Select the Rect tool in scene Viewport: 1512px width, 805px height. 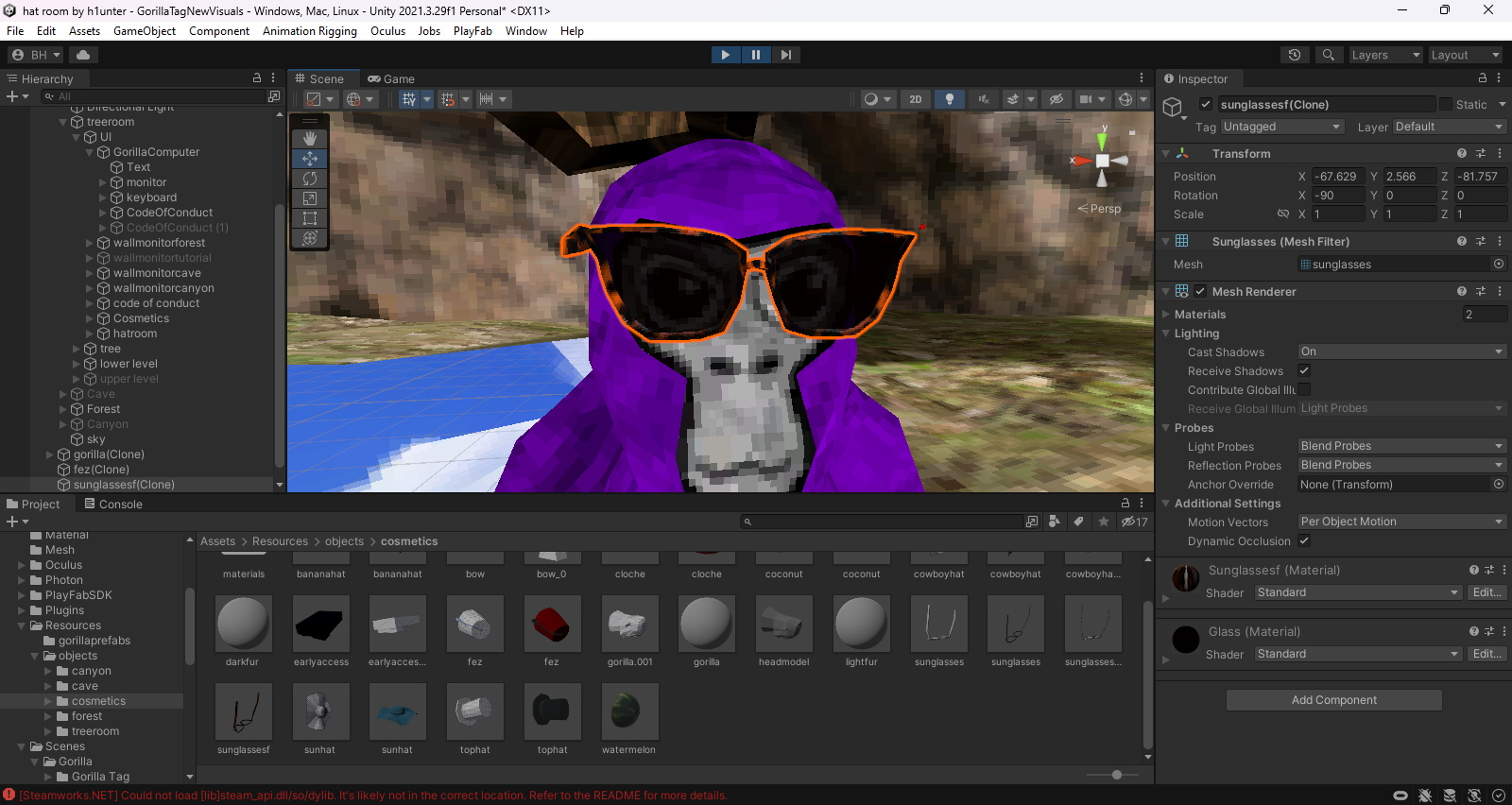[x=310, y=218]
